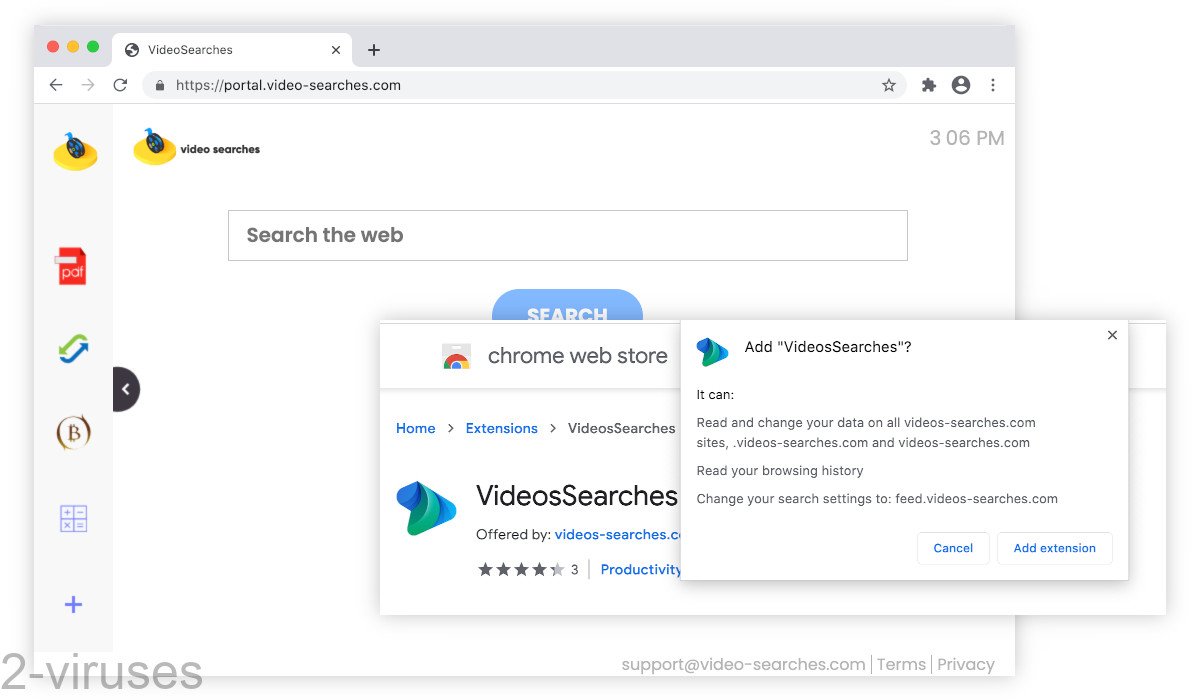The width and height of the screenshot is (1200, 700).
Task: Collapse the sidebar with the chevron arrow
Action: (x=125, y=389)
